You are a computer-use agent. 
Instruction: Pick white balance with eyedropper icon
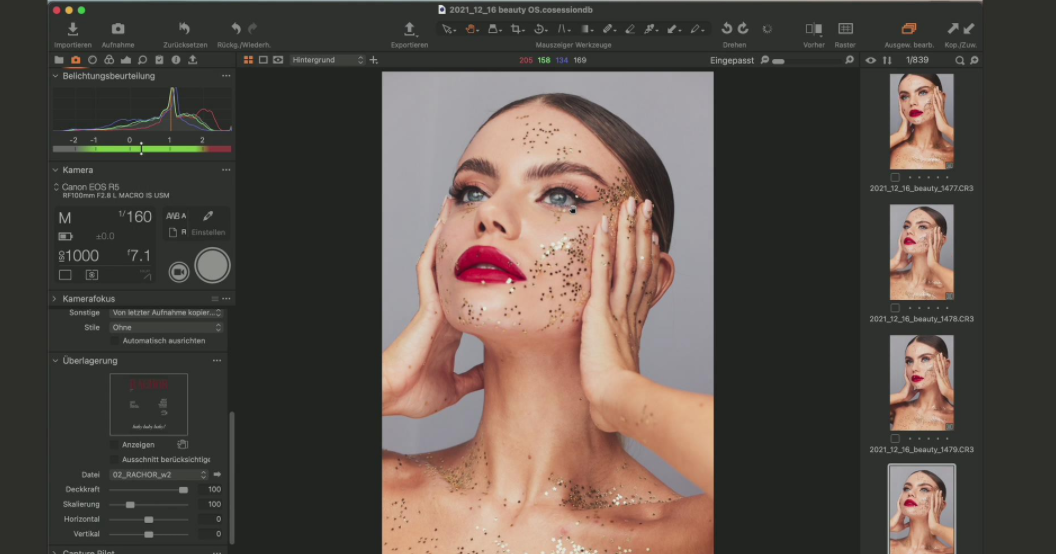pyautogui.click(x=208, y=216)
